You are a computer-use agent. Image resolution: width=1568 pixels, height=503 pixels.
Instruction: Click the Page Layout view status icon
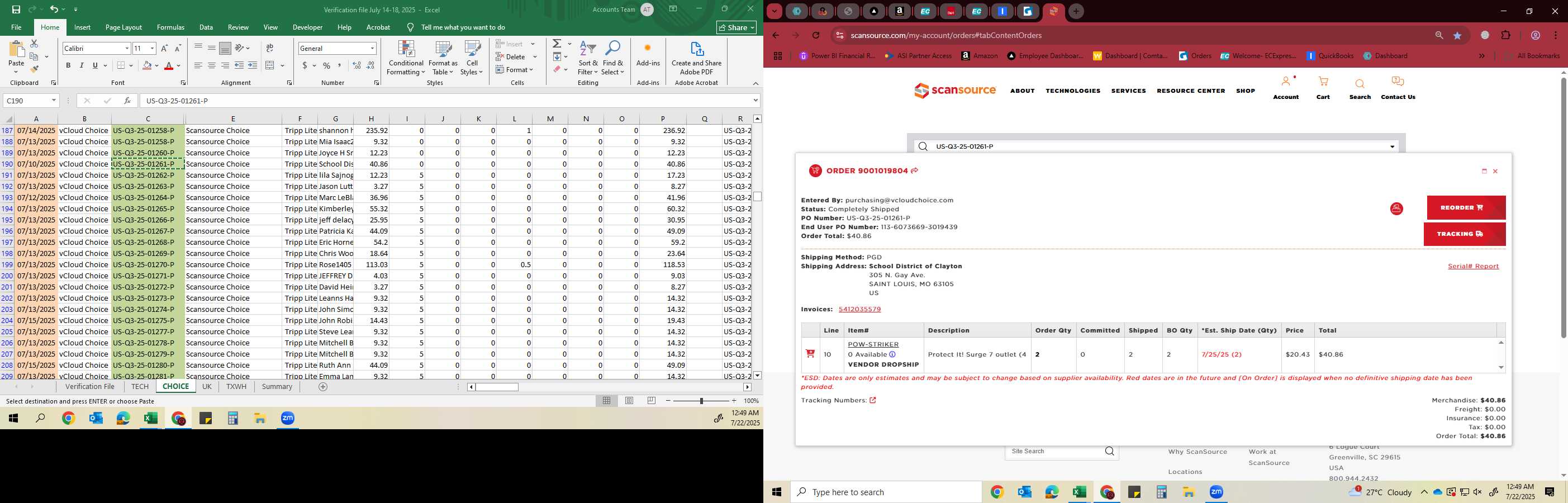click(x=629, y=401)
